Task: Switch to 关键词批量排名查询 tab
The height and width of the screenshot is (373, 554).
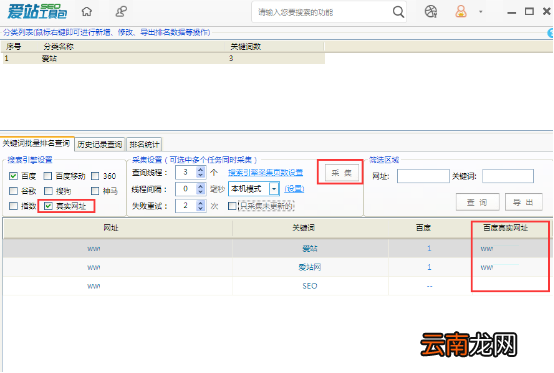Action: click(x=36, y=143)
